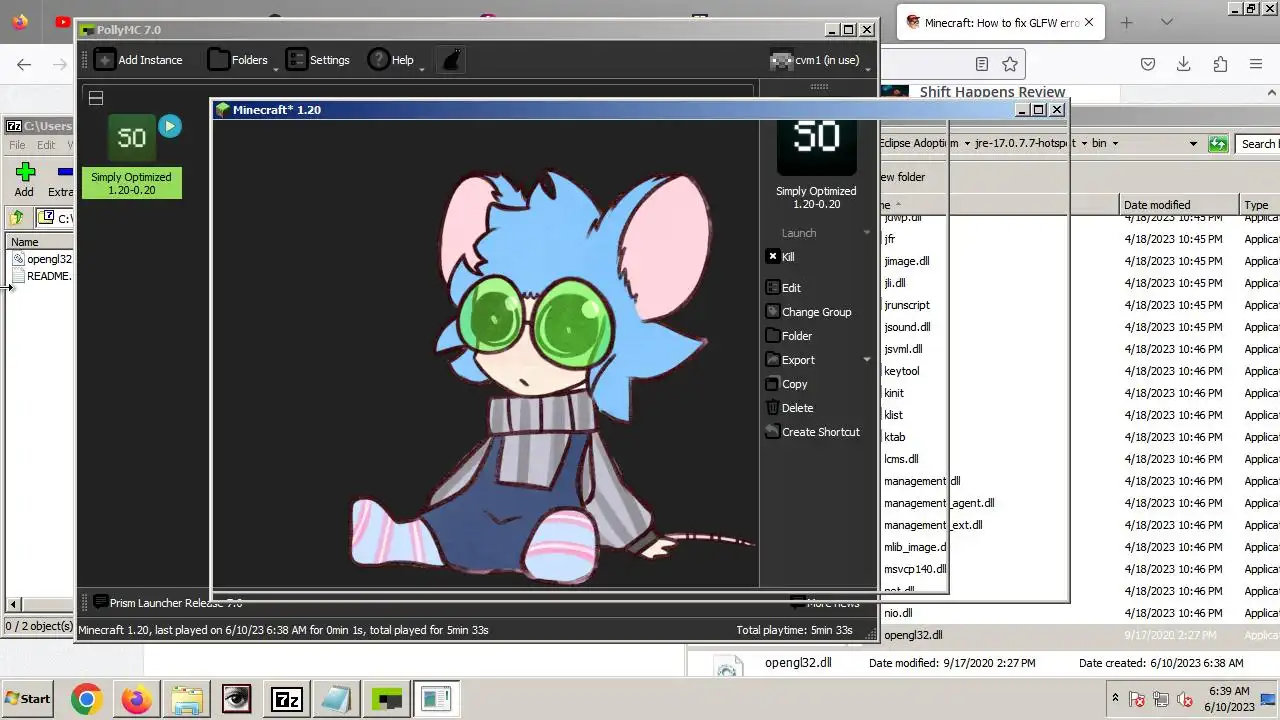Screen dimensions: 1280x720
Task: Click the bin breadcrumb dropdown arrow in Explorer
Action: point(1115,144)
